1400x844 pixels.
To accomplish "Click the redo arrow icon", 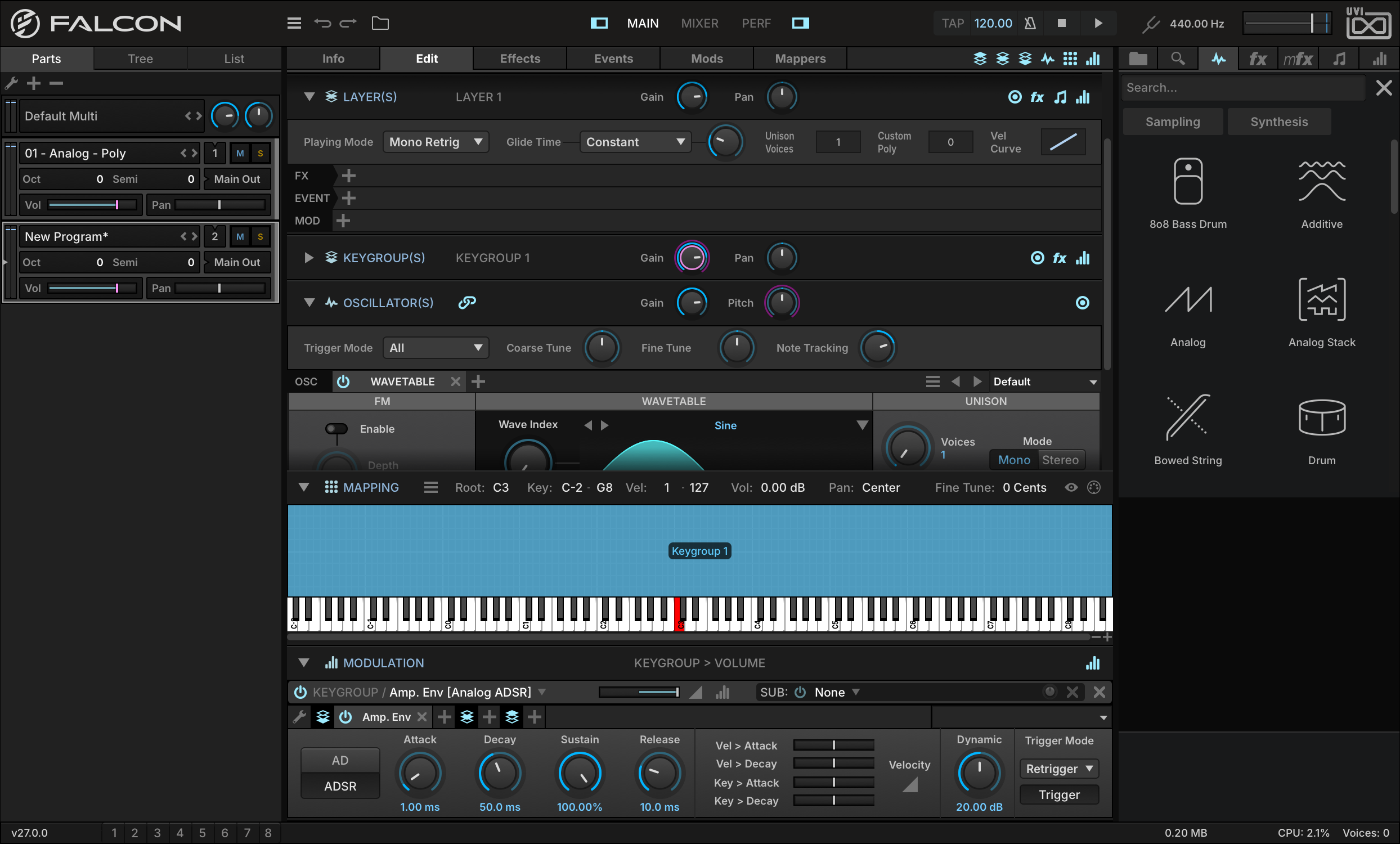I will (348, 23).
